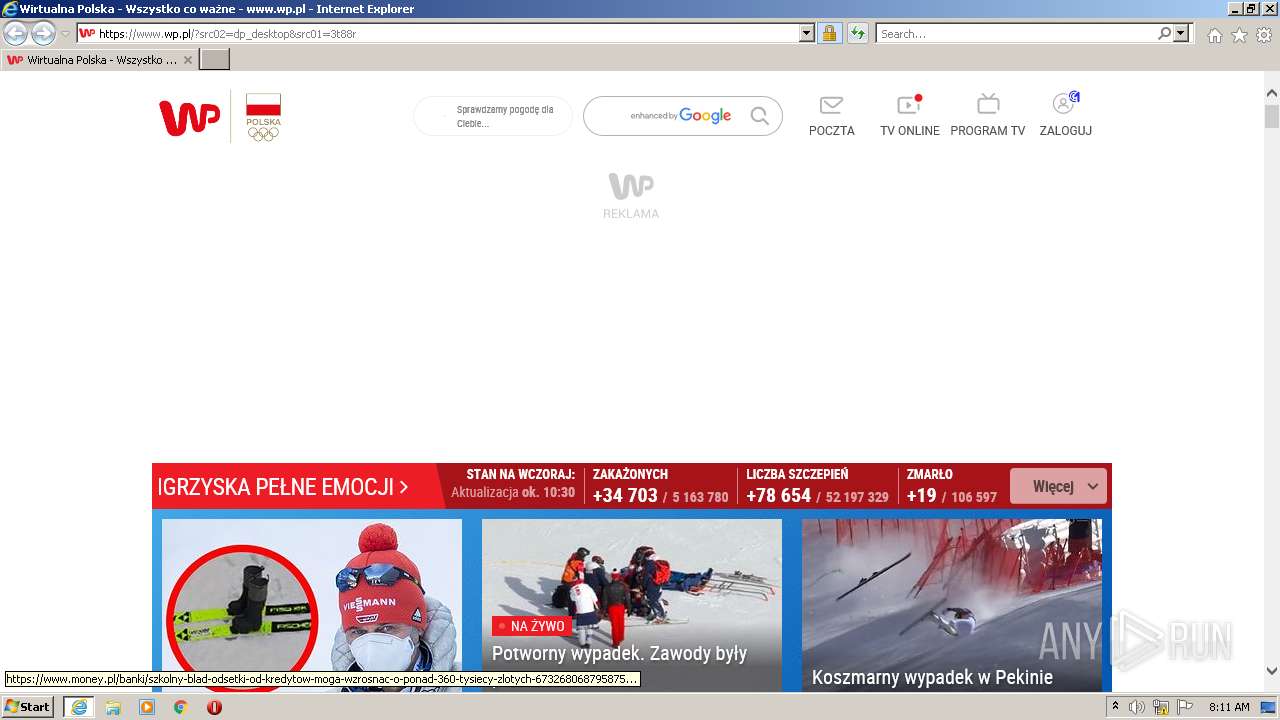Image resolution: width=1280 pixels, height=720 pixels.
Task: Open the Viessmann skier news thumbnail
Action: 312,605
